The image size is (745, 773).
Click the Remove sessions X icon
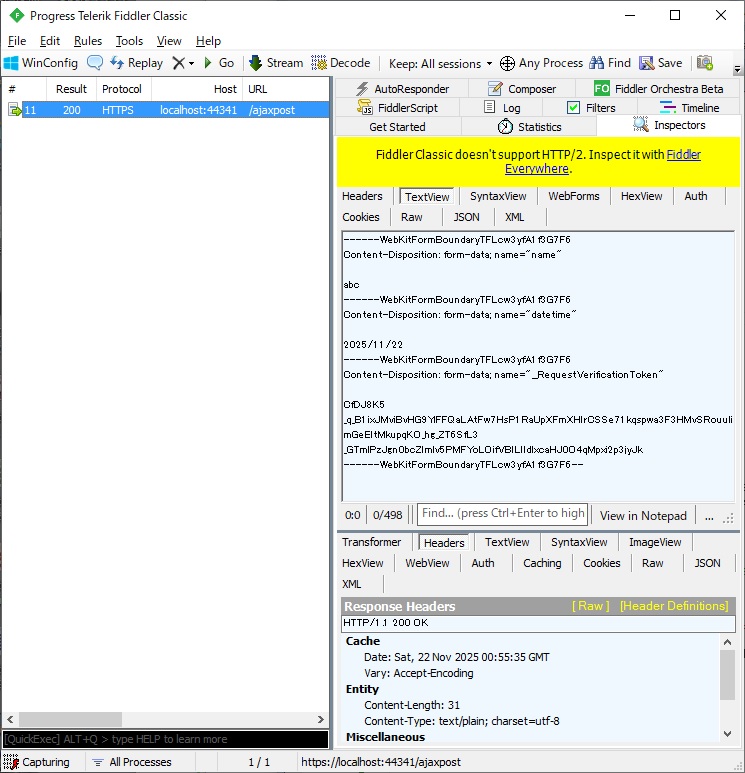[178, 63]
